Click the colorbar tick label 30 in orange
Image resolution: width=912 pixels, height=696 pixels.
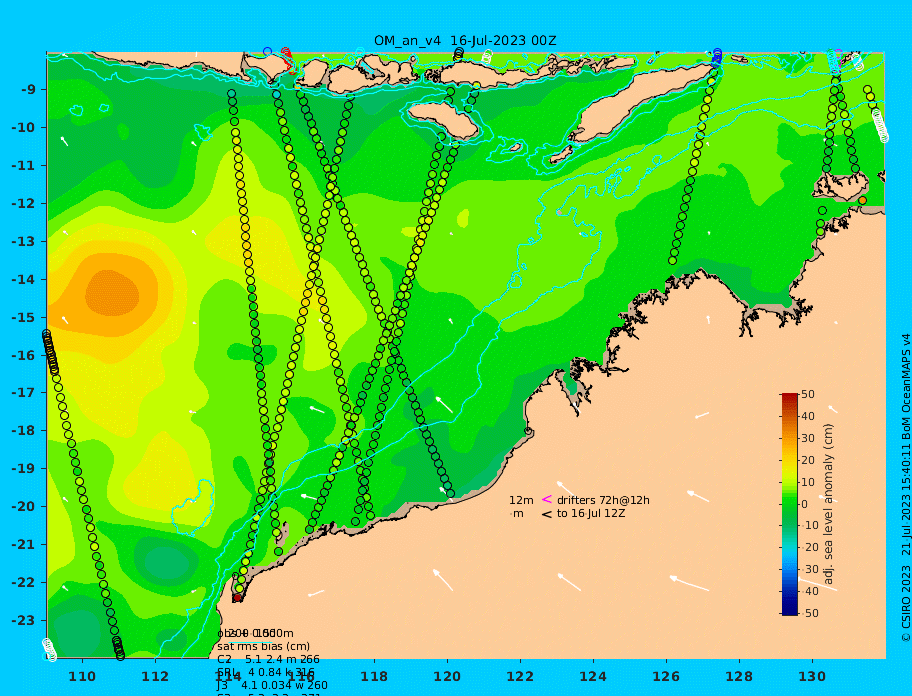pos(808,438)
